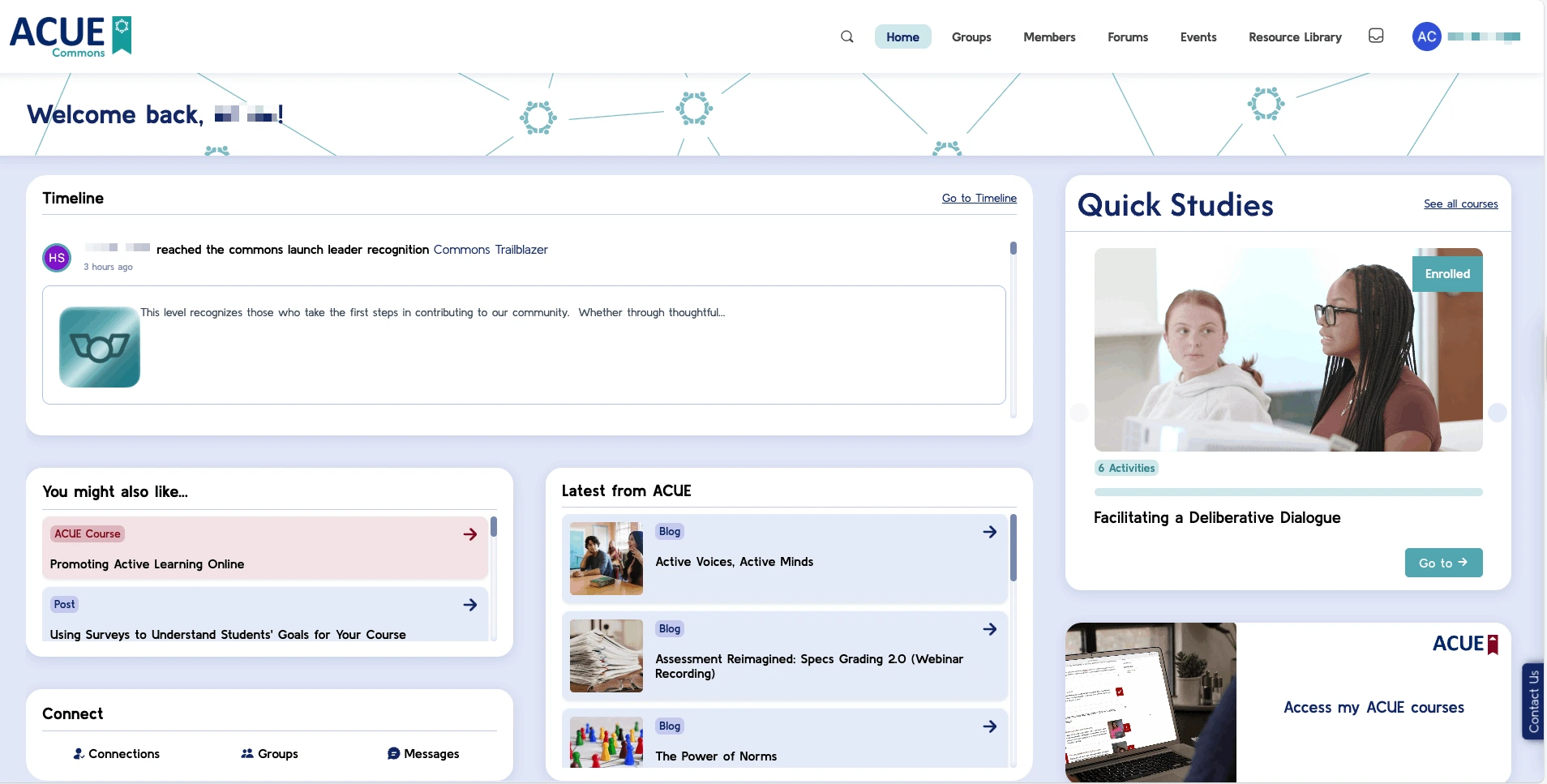Screen dimensions: 1547x784
Task: Advance Quick Studies carousel to next course
Action: tap(1497, 413)
